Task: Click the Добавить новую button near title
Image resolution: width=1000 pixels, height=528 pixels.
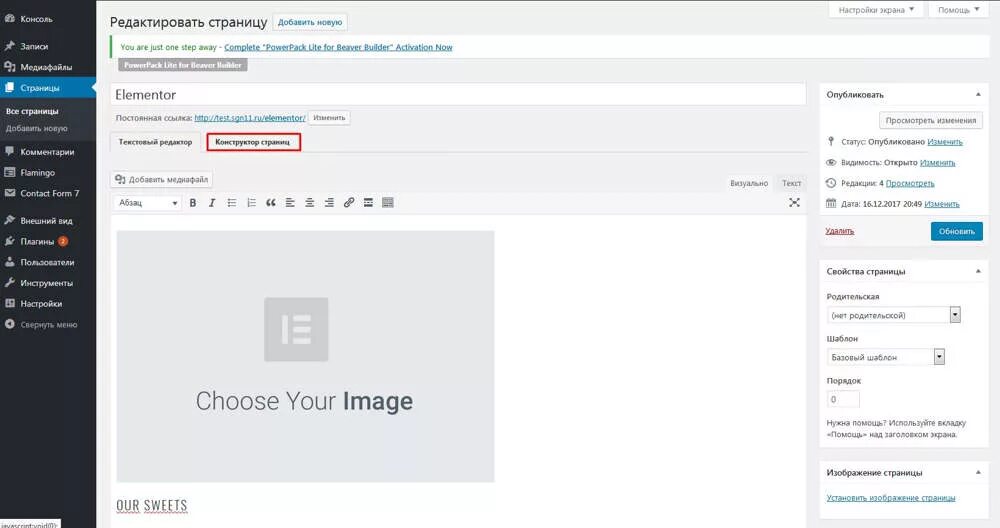Action: coord(310,22)
